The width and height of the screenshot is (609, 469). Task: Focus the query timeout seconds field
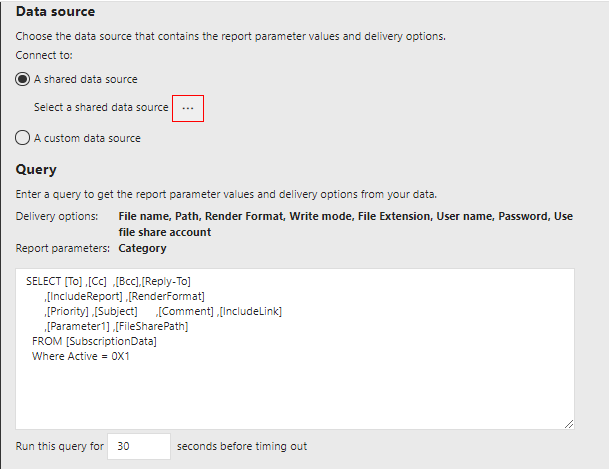click(x=138, y=446)
